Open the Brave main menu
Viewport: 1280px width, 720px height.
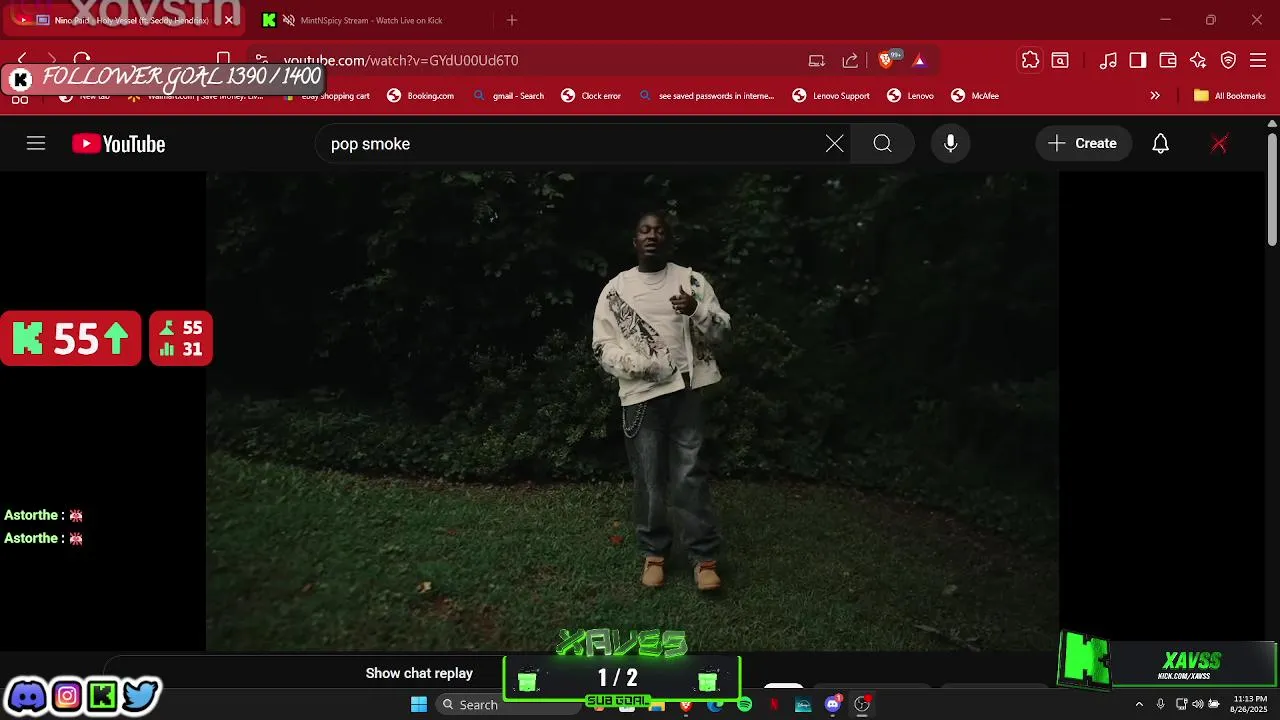(x=1258, y=60)
